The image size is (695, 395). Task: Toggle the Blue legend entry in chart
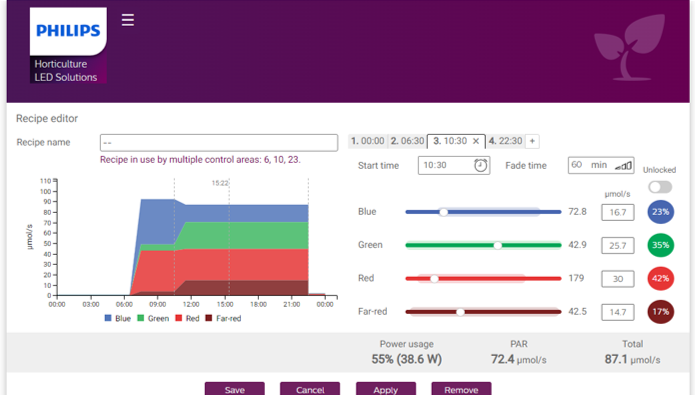pos(117,318)
